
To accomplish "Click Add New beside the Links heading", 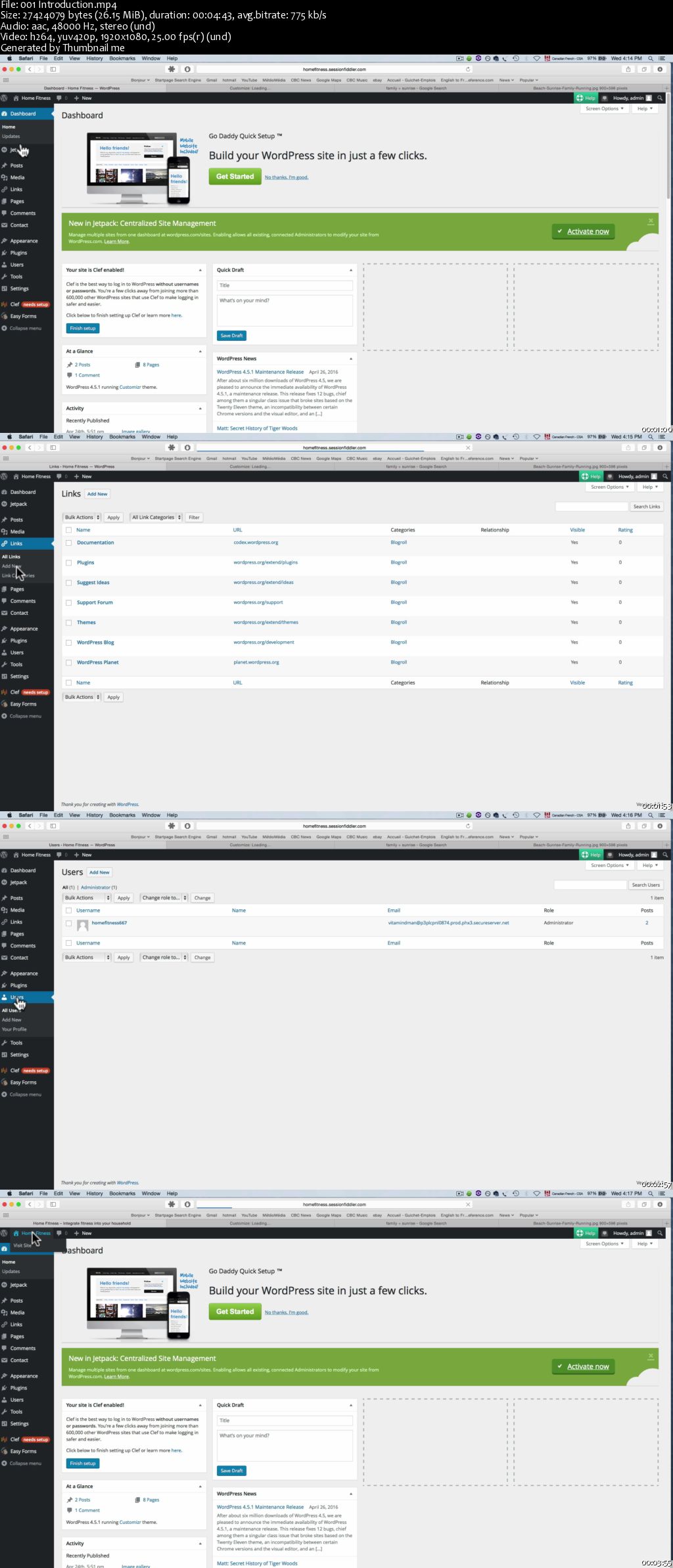I will tap(97, 494).
